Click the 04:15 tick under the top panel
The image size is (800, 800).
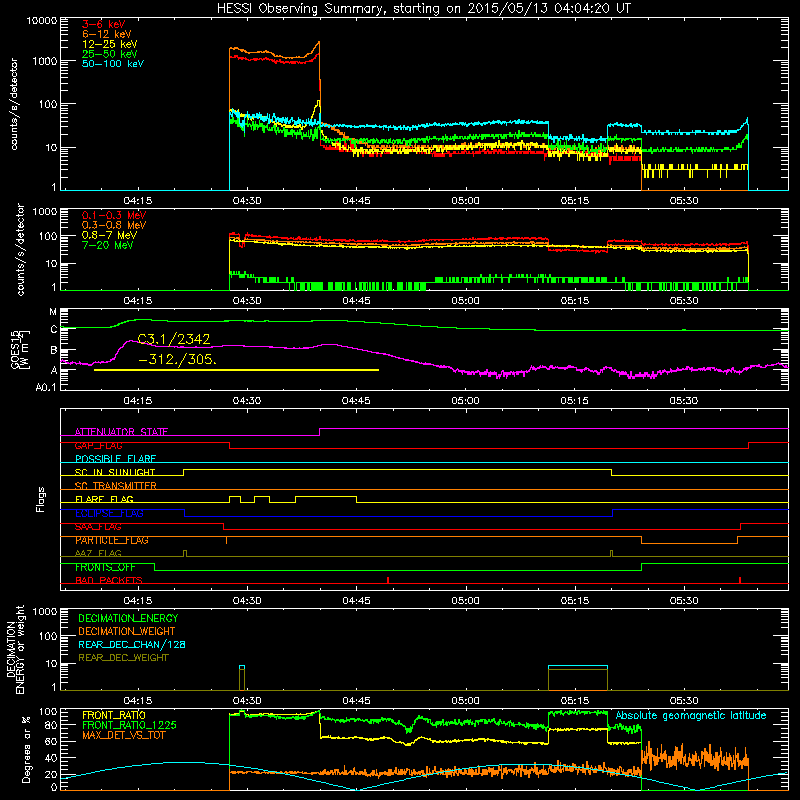[138, 201]
